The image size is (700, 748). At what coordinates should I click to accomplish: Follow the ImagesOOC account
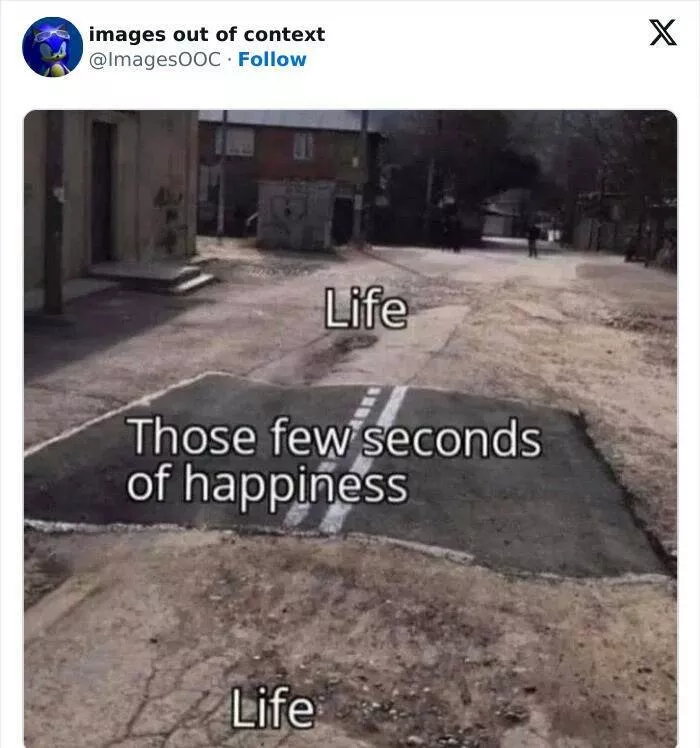pos(272,60)
